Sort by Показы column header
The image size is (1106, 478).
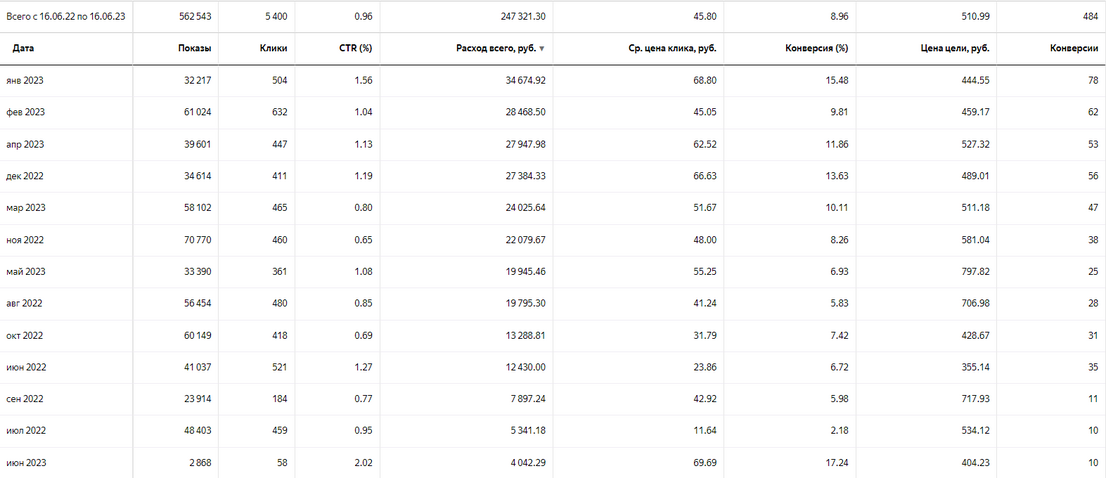click(195, 49)
